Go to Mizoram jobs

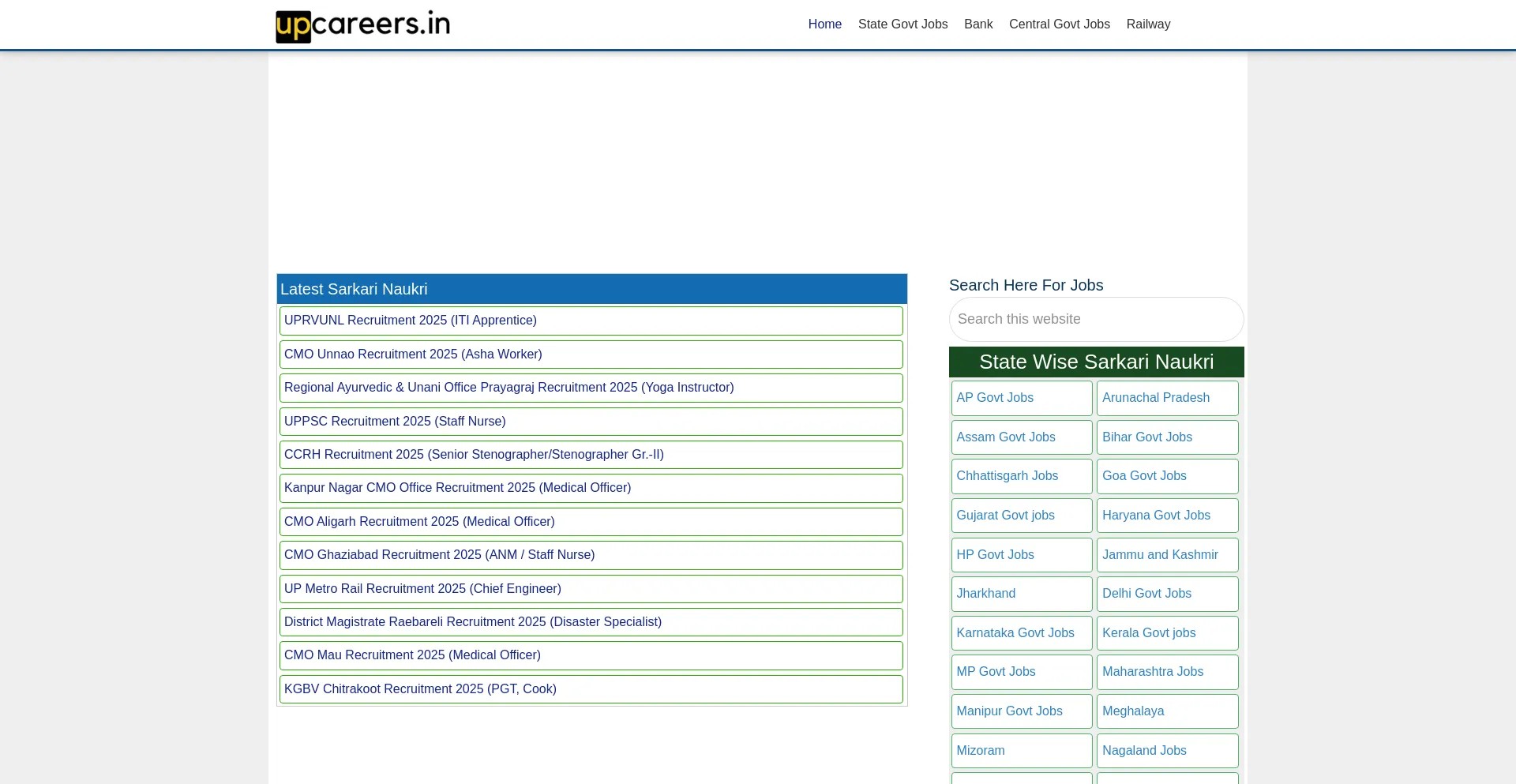coord(1022,751)
